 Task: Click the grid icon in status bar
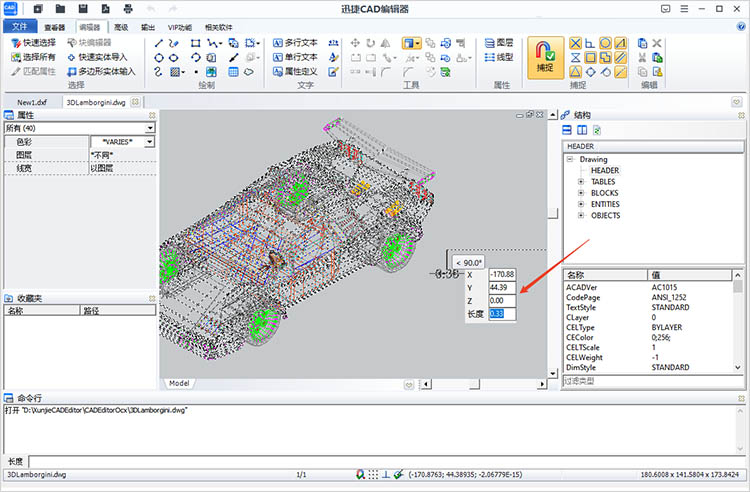pos(373,474)
